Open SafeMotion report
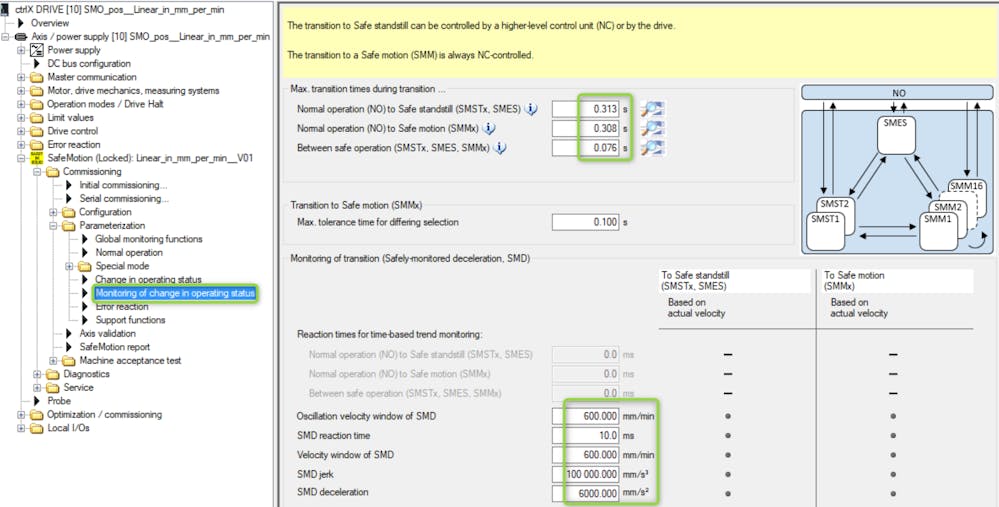This screenshot has height=507, width=999. coord(115,347)
